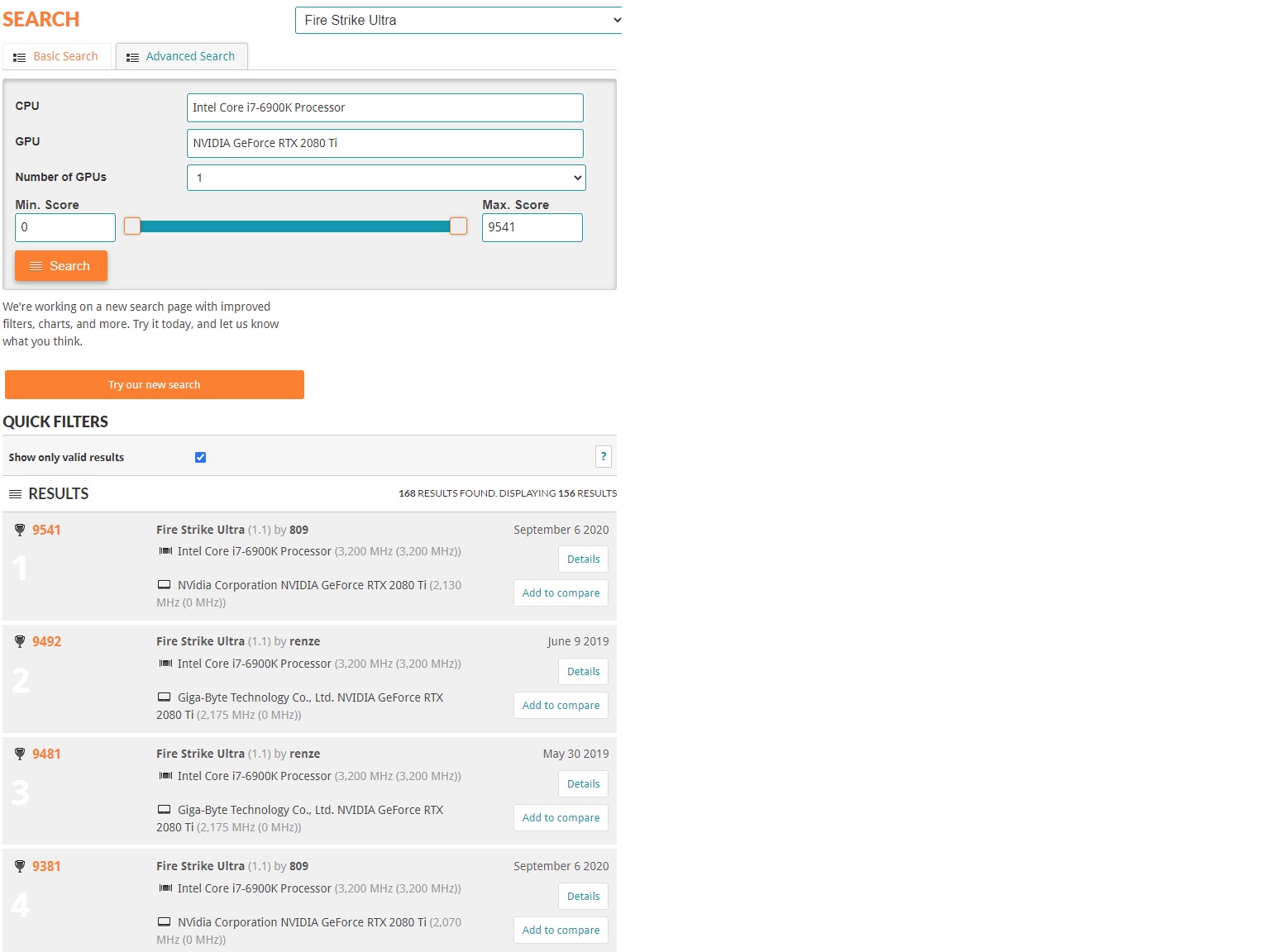Click the CPU chip icon in result 1
Viewport: 1270px width, 952px height.
[165, 551]
